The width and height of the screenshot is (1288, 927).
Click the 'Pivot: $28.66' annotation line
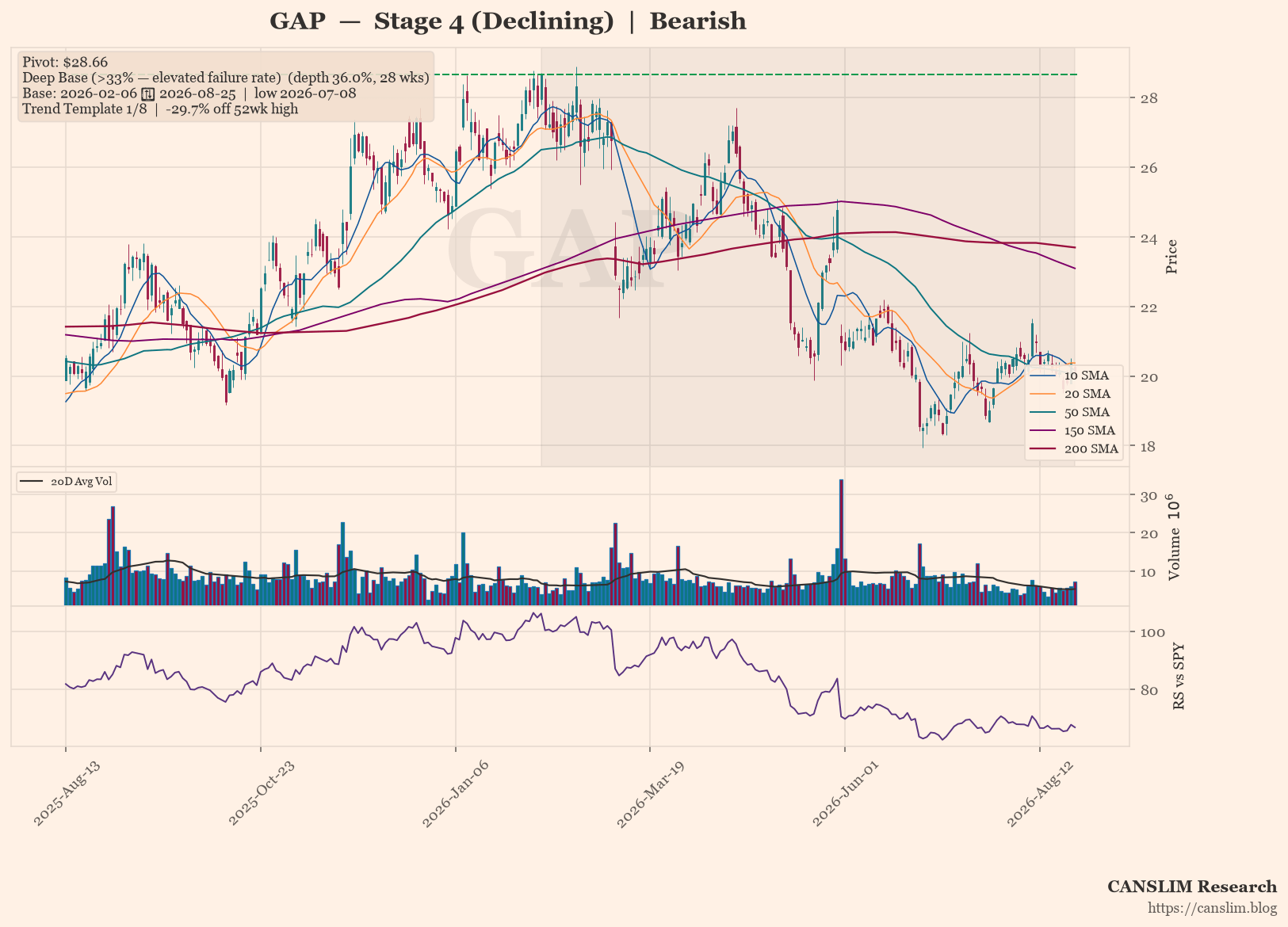pos(65,63)
